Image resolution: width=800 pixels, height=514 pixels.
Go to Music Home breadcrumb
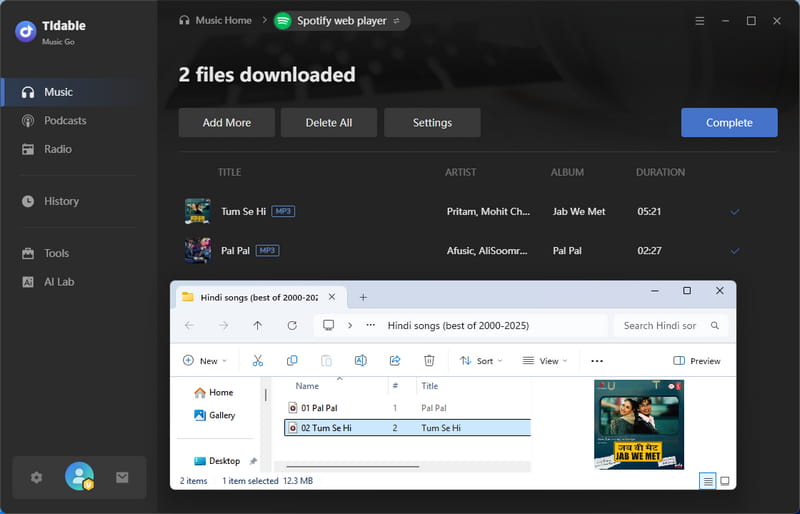(x=215, y=20)
